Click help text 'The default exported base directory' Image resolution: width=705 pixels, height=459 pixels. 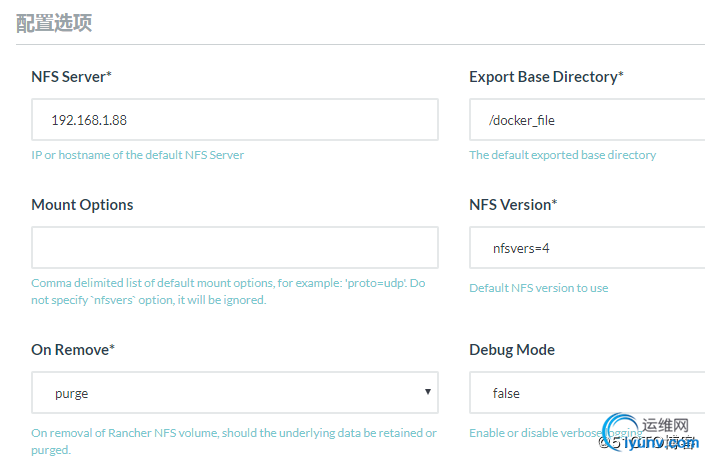coord(562,155)
